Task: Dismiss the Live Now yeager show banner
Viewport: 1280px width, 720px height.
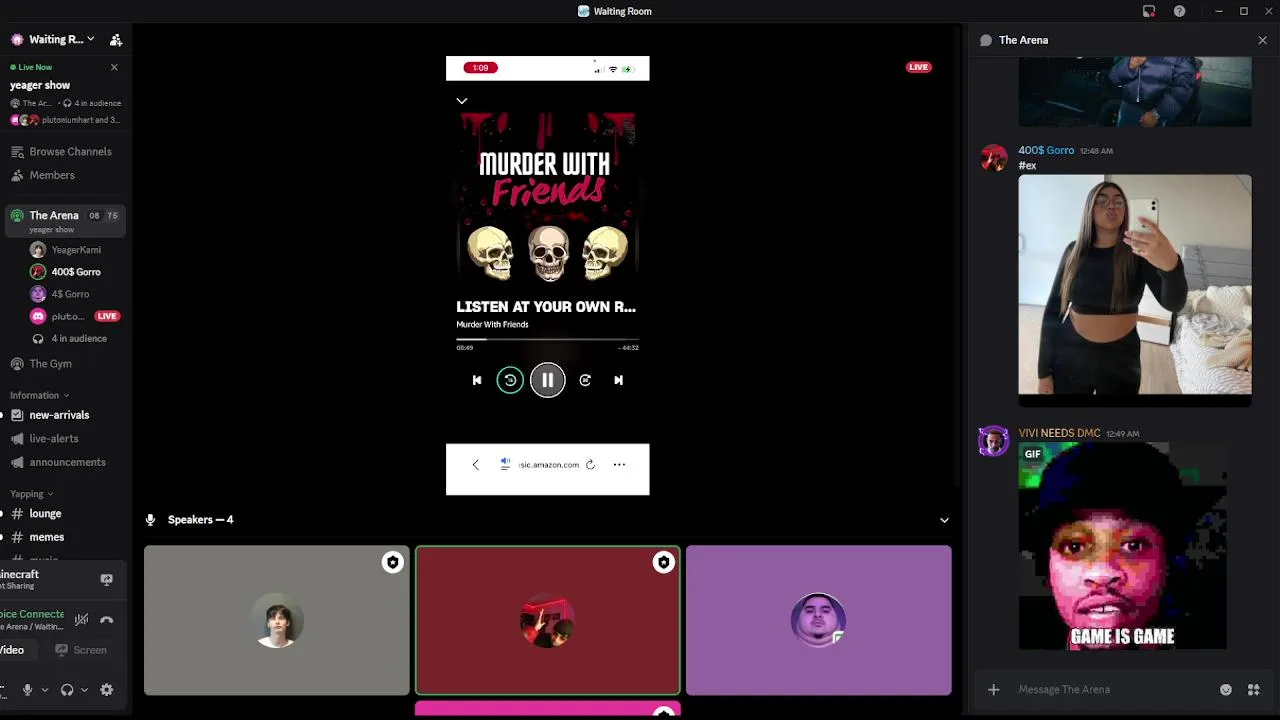Action: click(114, 67)
